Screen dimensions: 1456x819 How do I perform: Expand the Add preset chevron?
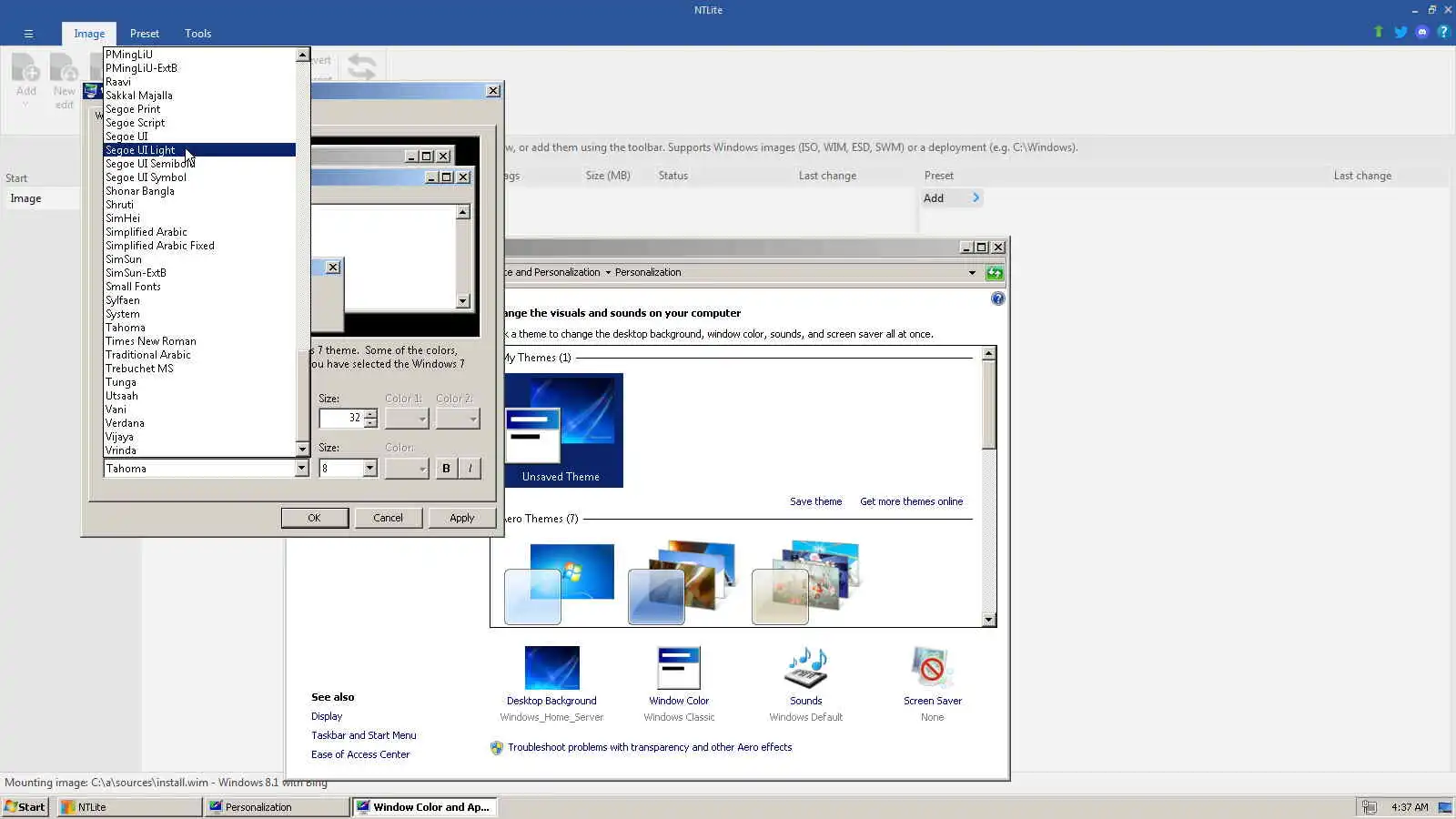(x=976, y=197)
